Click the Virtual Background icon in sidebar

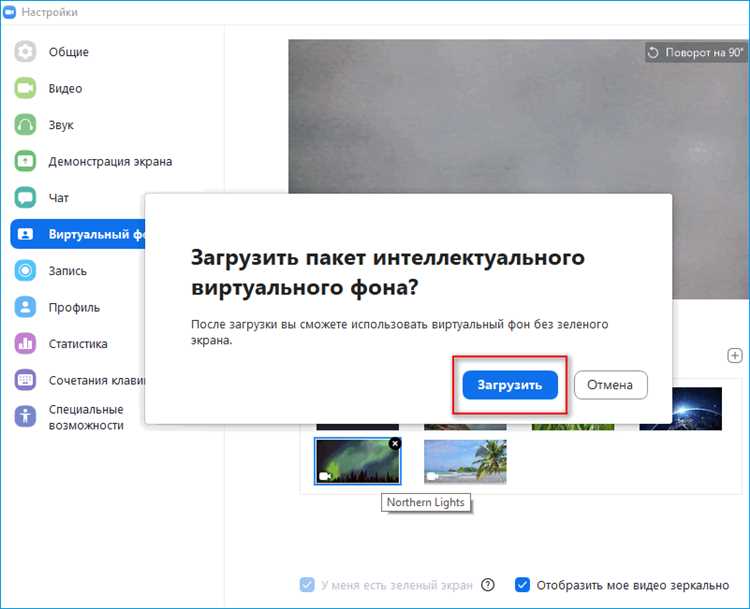coord(25,234)
